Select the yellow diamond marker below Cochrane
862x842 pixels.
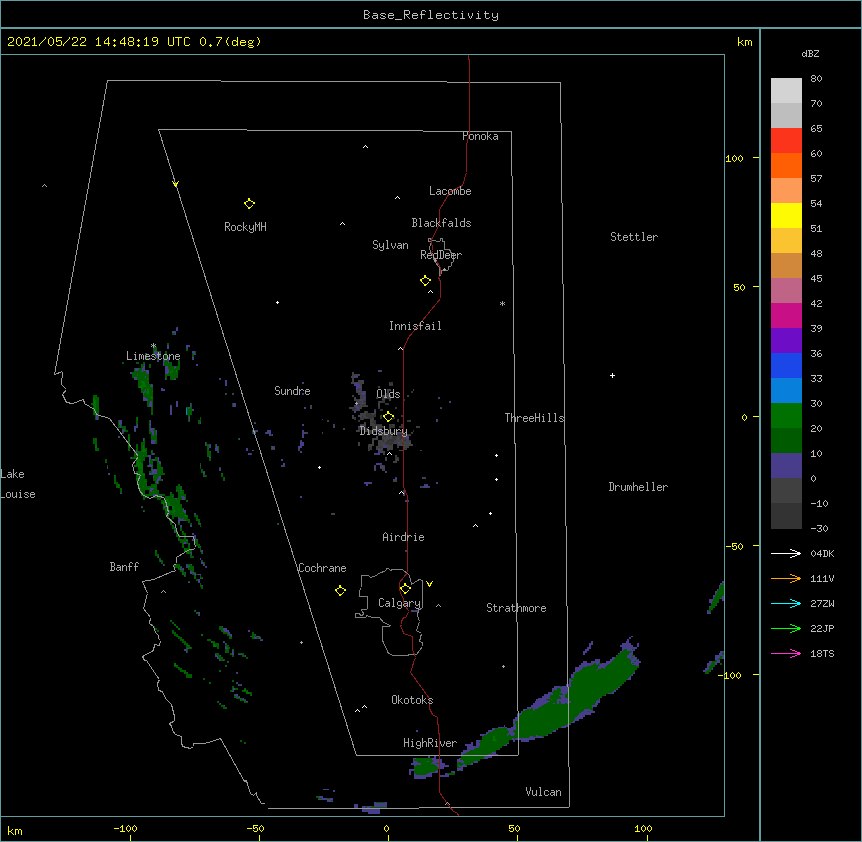point(340,590)
